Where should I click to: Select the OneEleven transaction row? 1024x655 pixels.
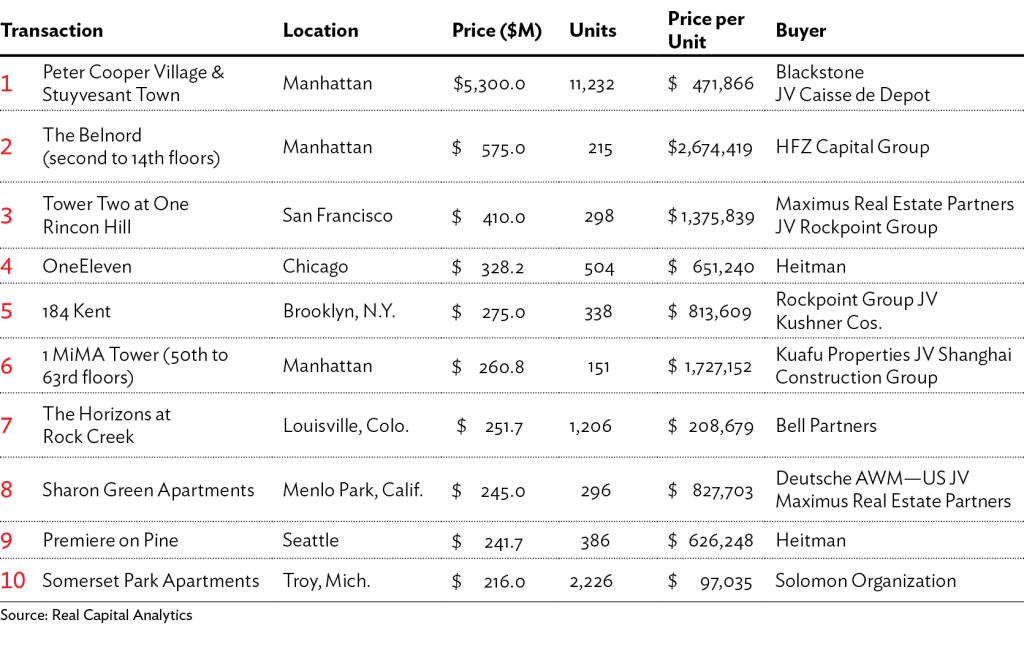(87, 266)
